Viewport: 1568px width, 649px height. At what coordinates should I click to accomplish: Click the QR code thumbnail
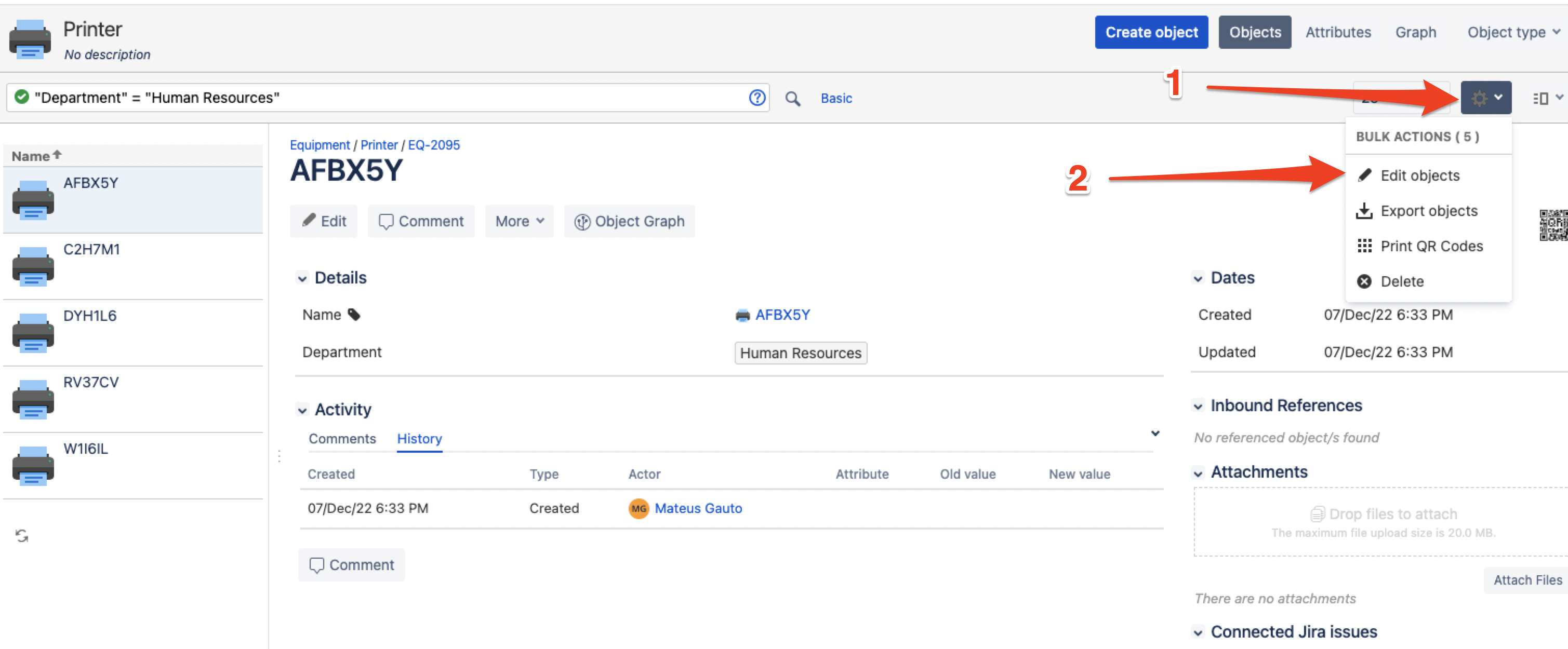click(x=1553, y=225)
